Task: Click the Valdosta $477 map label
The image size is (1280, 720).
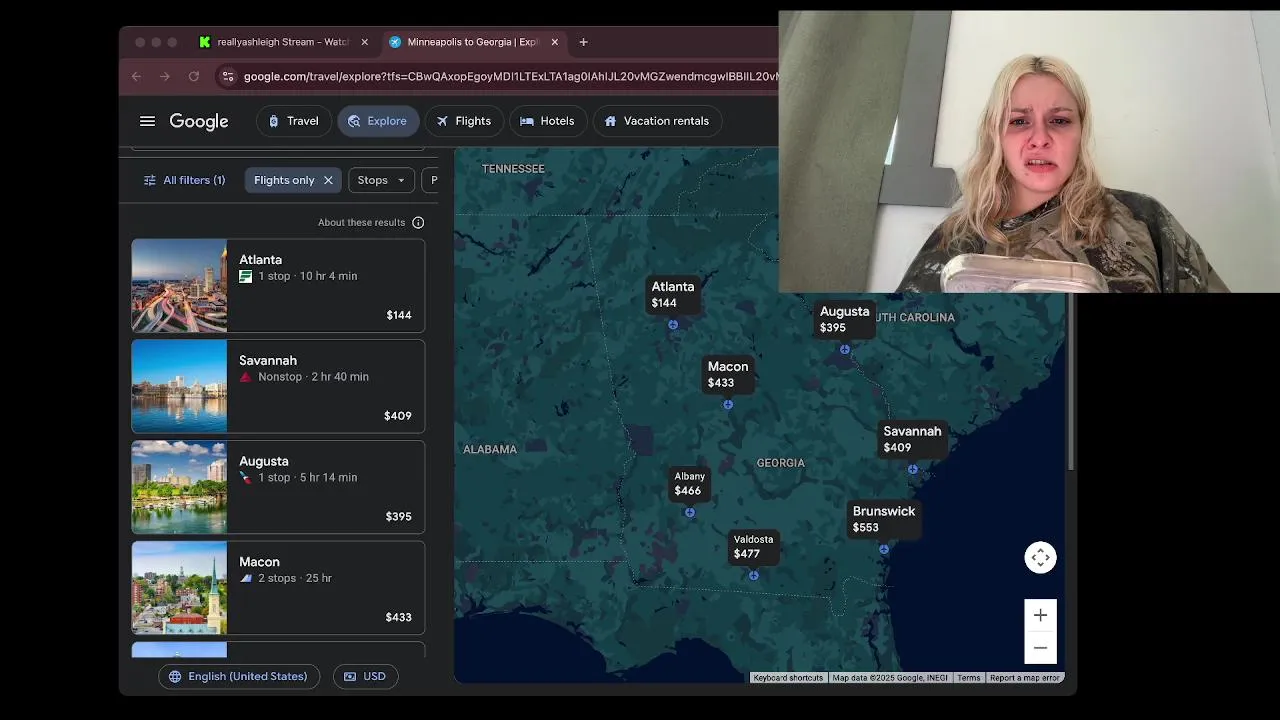Action: [753, 546]
